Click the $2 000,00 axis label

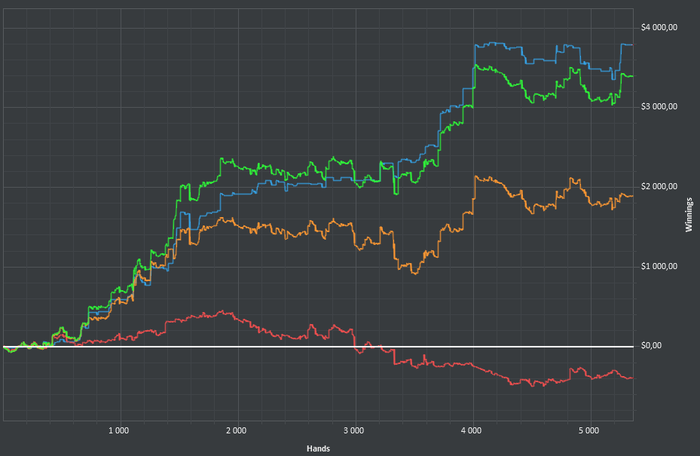(x=659, y=187)
